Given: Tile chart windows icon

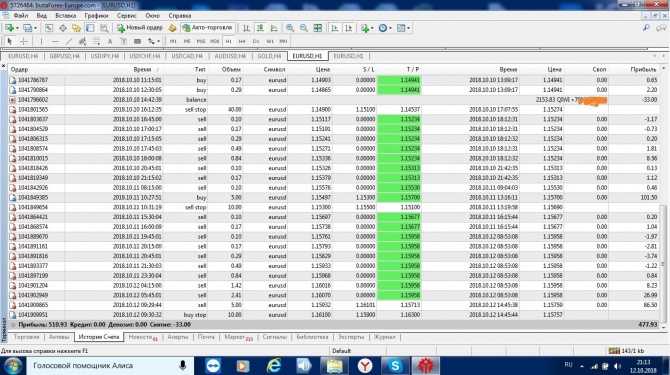Looking at the screenshot, I should [317, 28].
